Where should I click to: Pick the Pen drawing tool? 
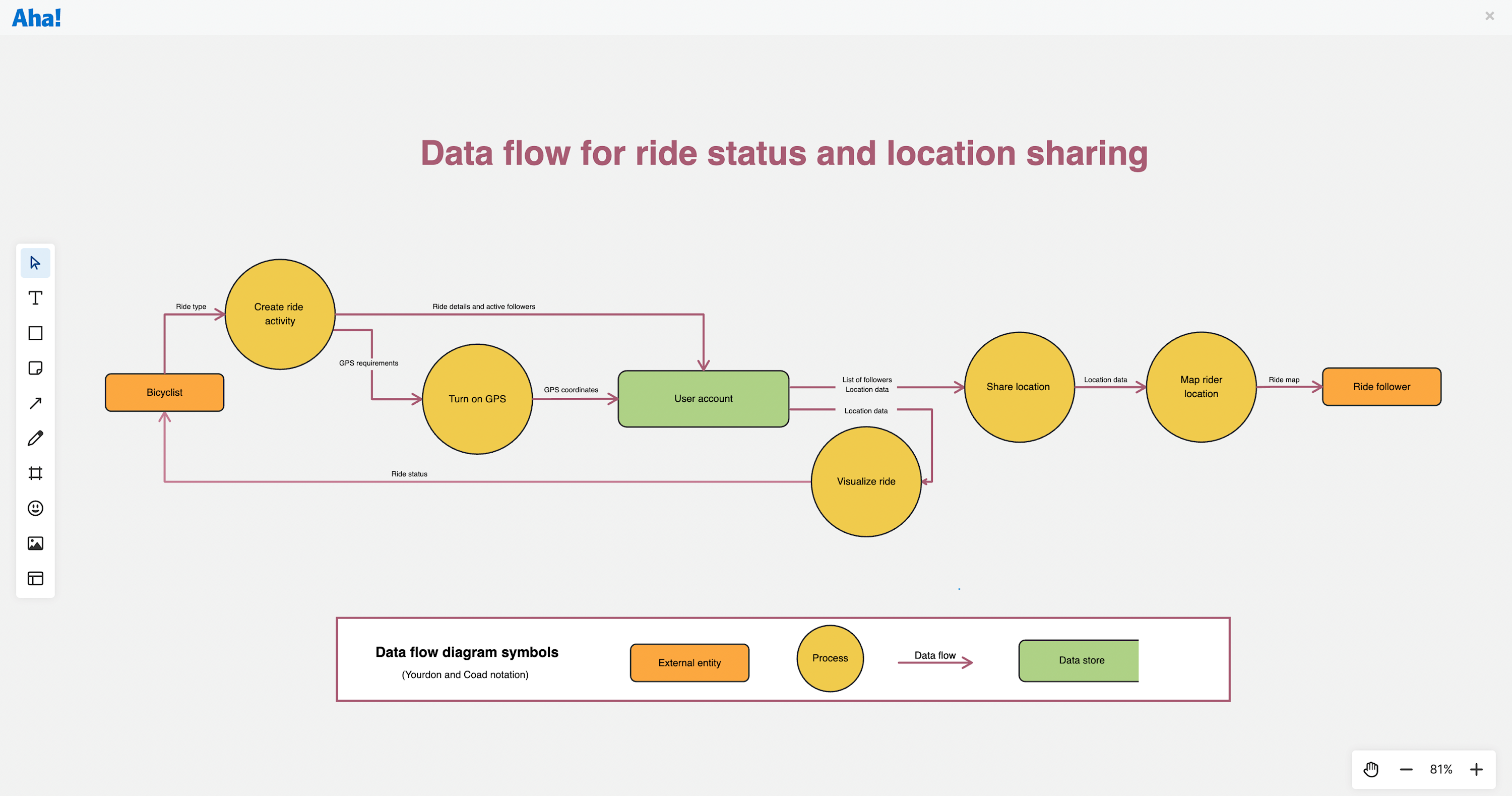click(x=35, y=438)
